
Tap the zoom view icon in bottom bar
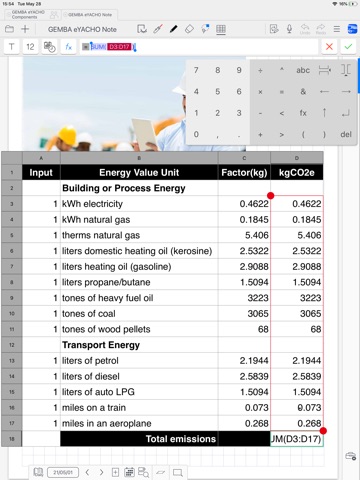(x=178, y=473)
